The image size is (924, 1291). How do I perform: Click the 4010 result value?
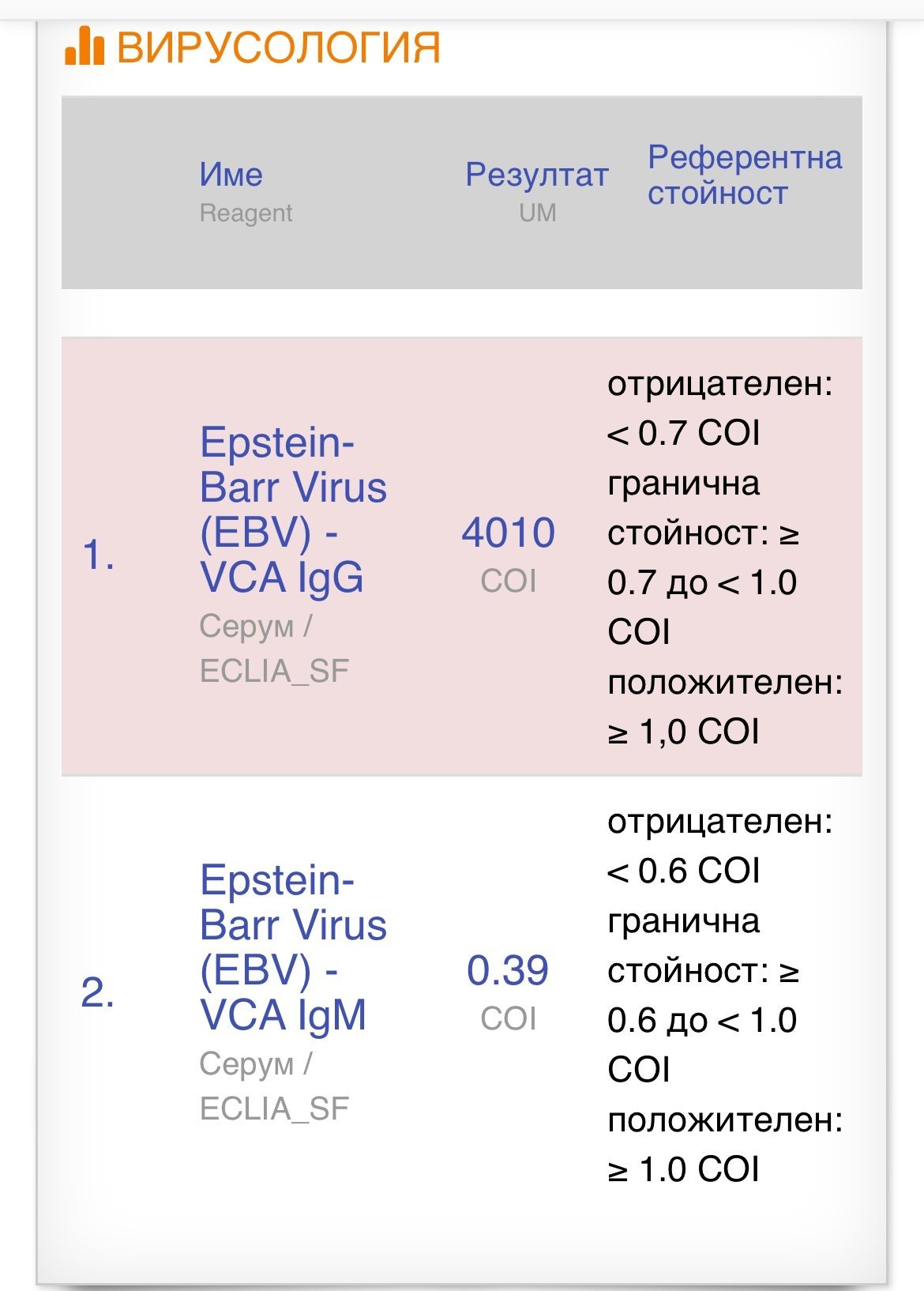(x=508, y=533)
